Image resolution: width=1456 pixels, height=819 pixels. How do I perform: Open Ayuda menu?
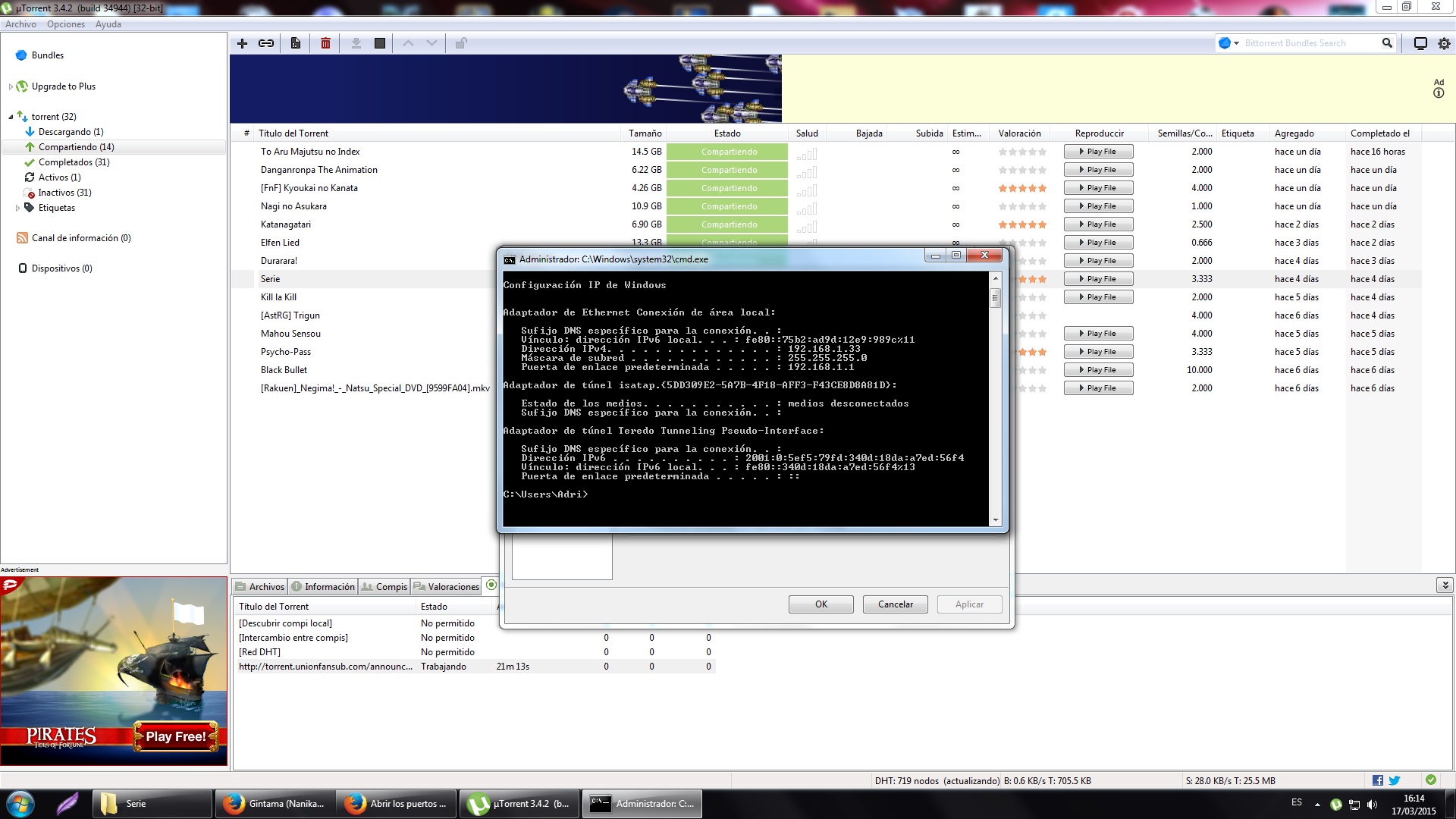click(x=108, y=24)
